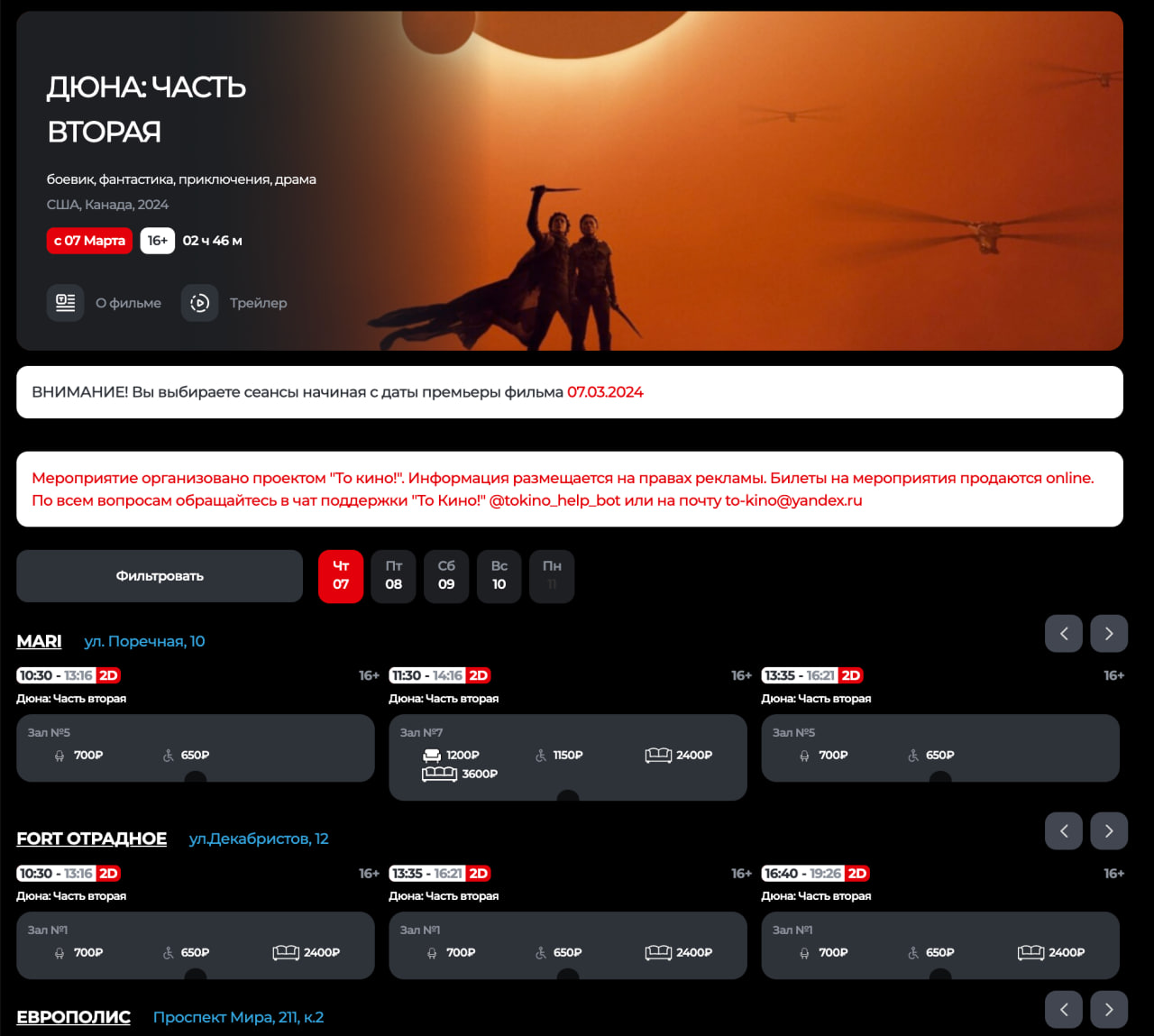The height and width of the screenshot is (1036, 1154).
Task: Pick 650₽ wheelchair seat MARI 10:30 session
Action: click(x=186, y=756)
